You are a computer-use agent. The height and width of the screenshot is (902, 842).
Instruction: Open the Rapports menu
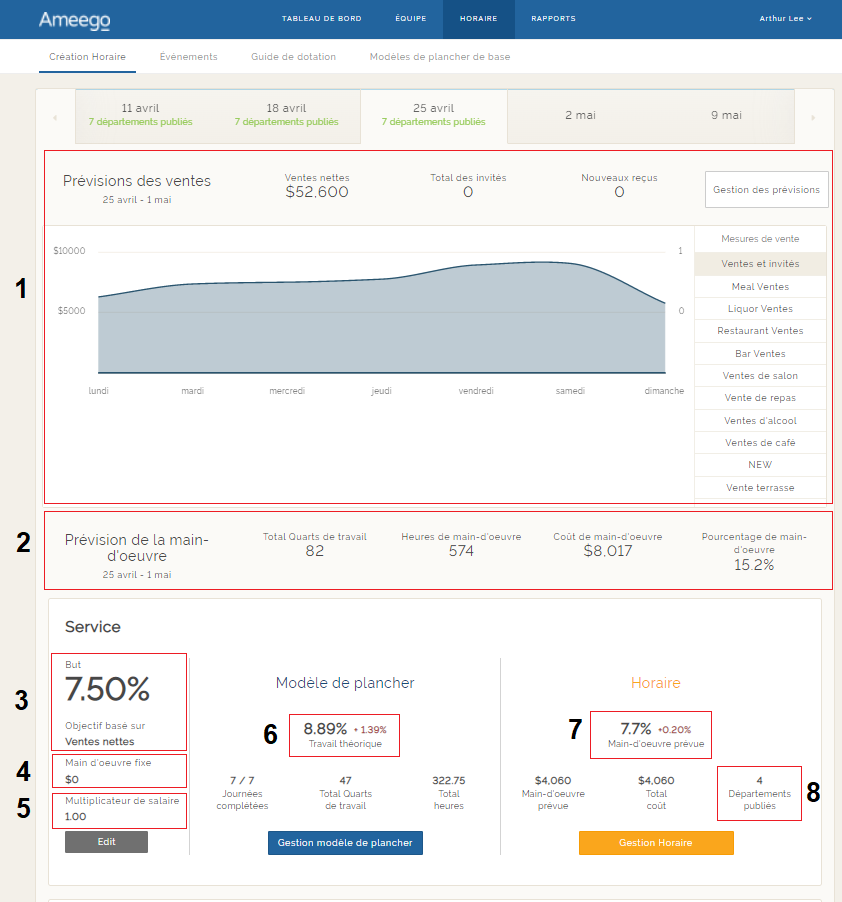[553, 19]
